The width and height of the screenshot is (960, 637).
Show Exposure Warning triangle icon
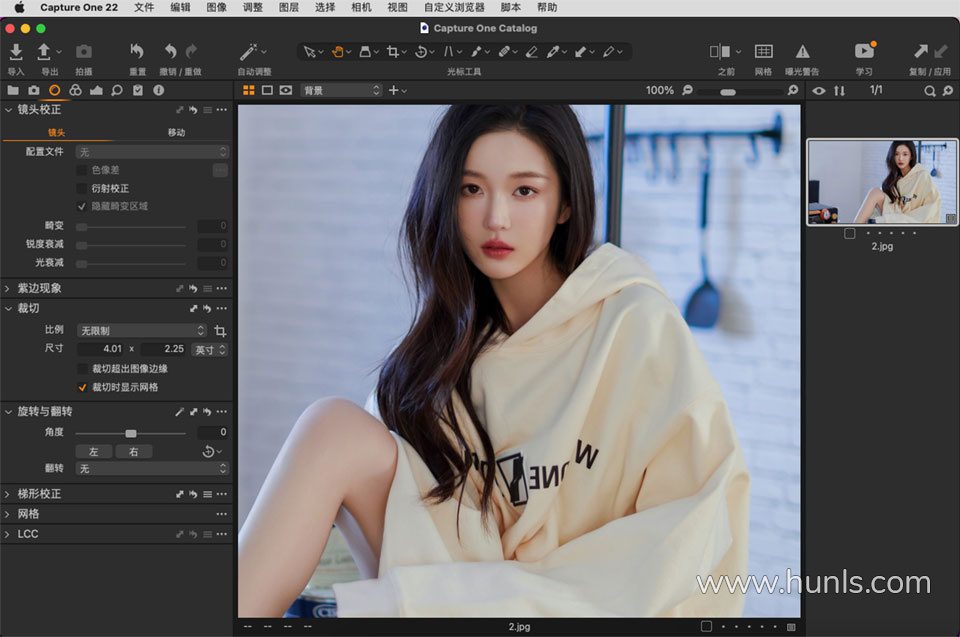tap(802, 52)
